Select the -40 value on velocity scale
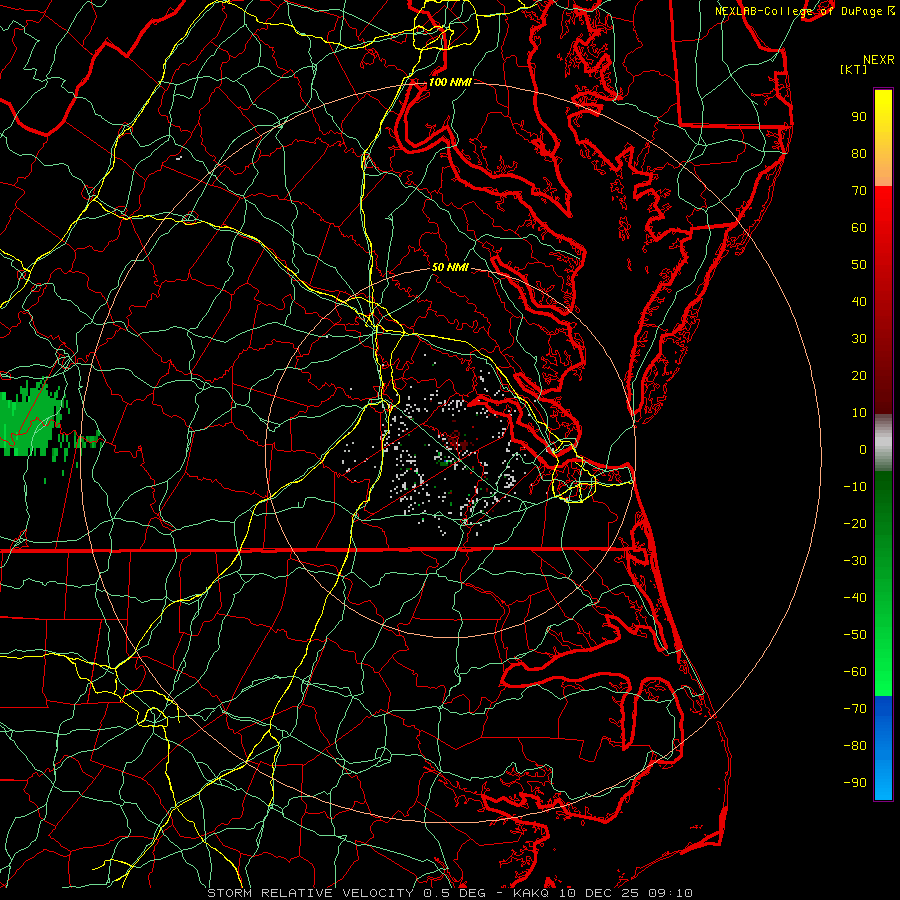The height and width of the screenshot is (900, 900). 855,598
